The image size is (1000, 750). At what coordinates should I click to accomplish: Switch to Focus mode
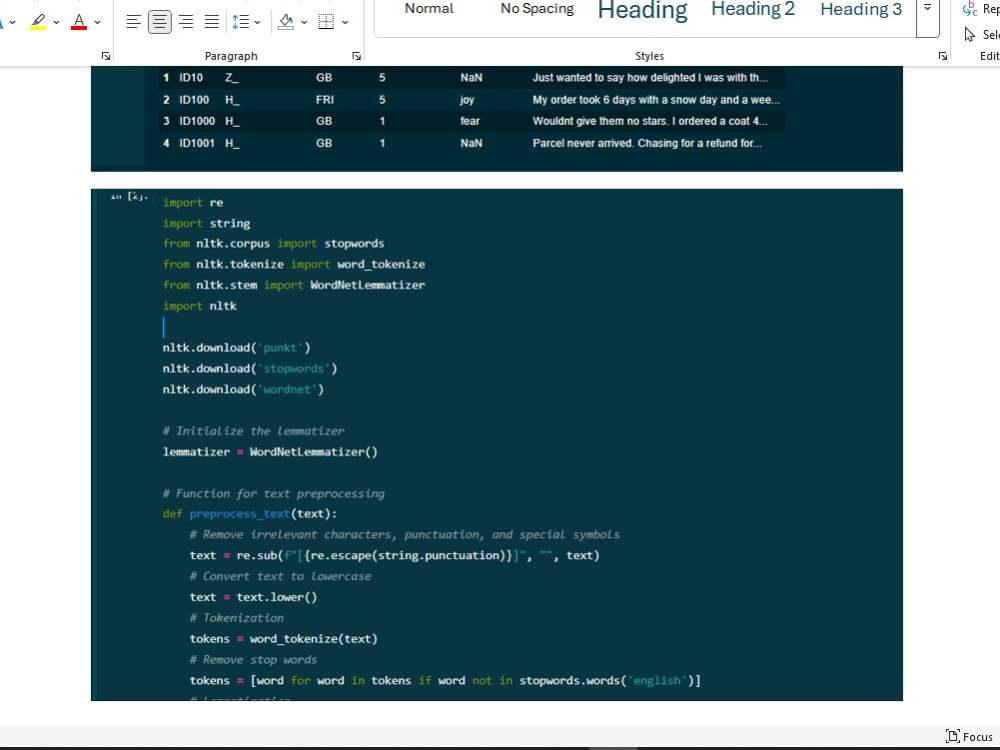click(x=969, y=737)
